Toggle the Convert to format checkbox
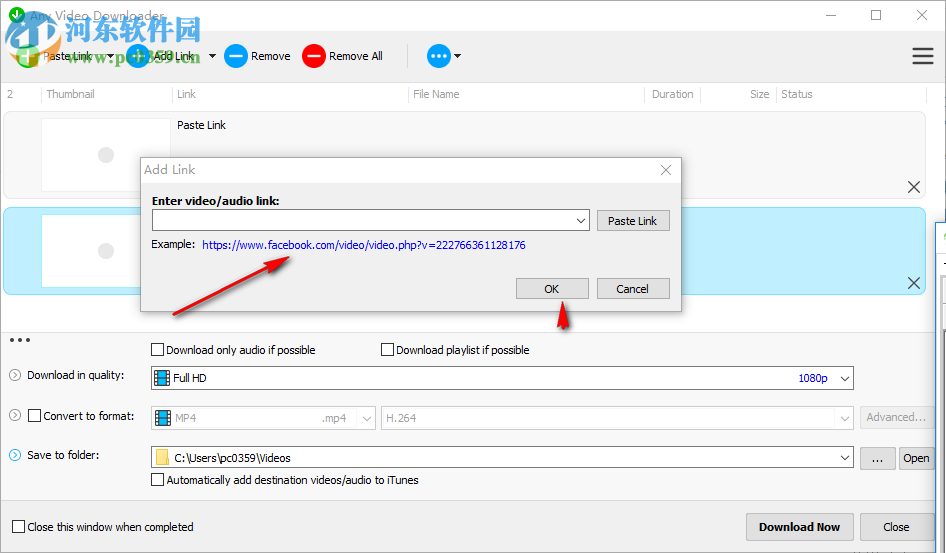The width and height of the screenshot is (946, 553). 34,416
